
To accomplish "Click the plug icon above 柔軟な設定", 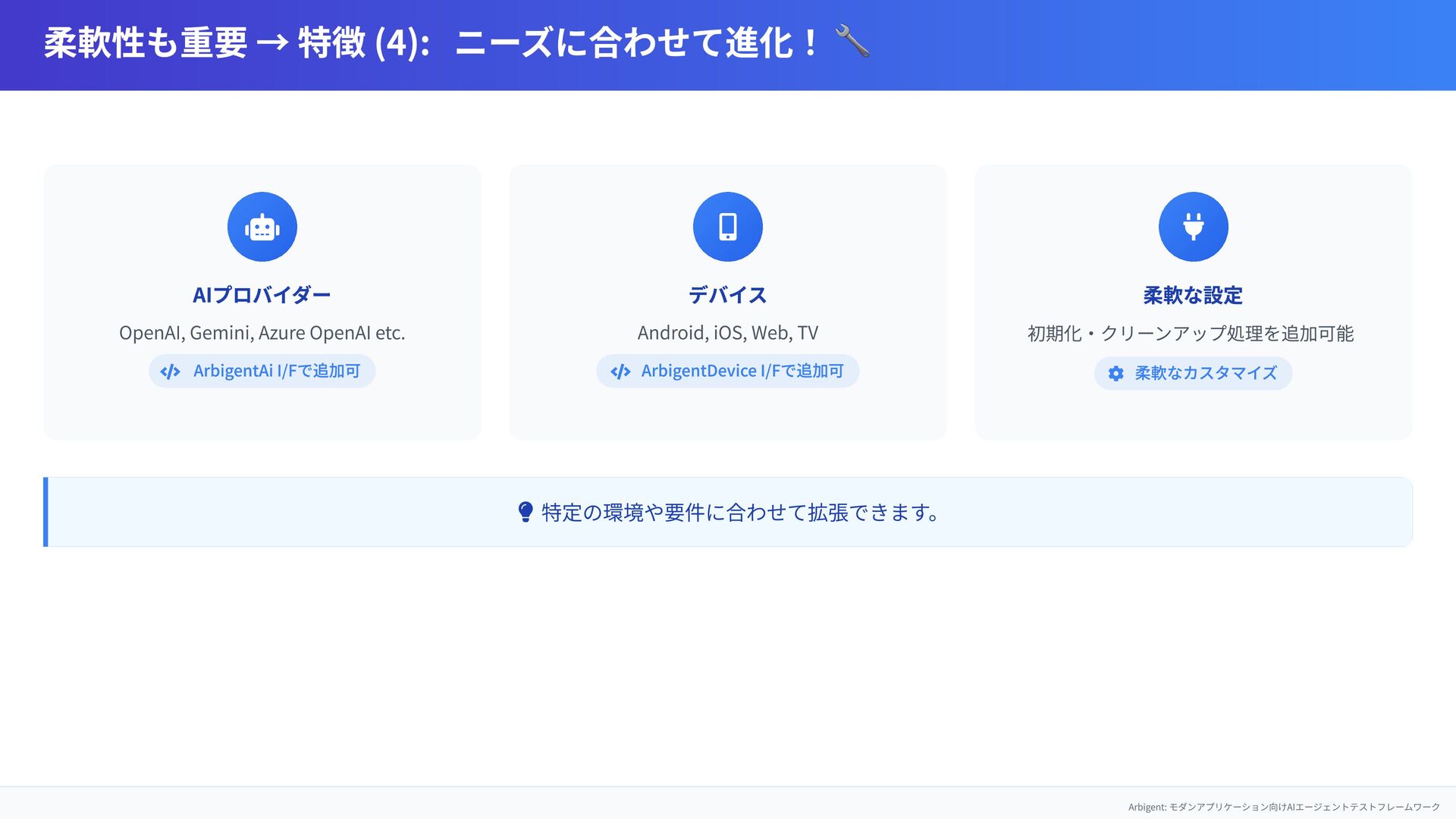I will click(1193, 227).
